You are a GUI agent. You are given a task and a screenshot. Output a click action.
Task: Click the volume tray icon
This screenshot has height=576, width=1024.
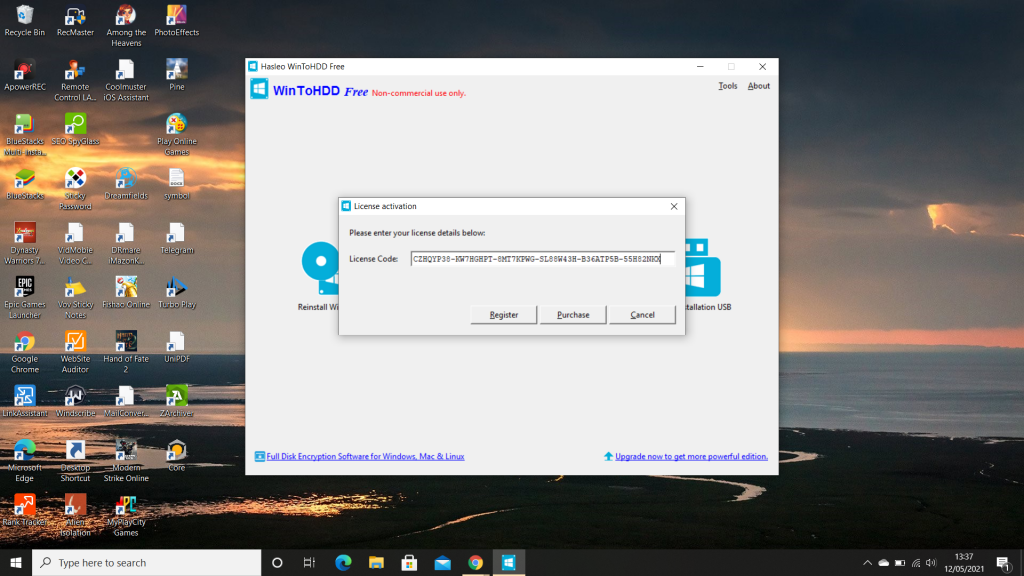tap(931, 562)
